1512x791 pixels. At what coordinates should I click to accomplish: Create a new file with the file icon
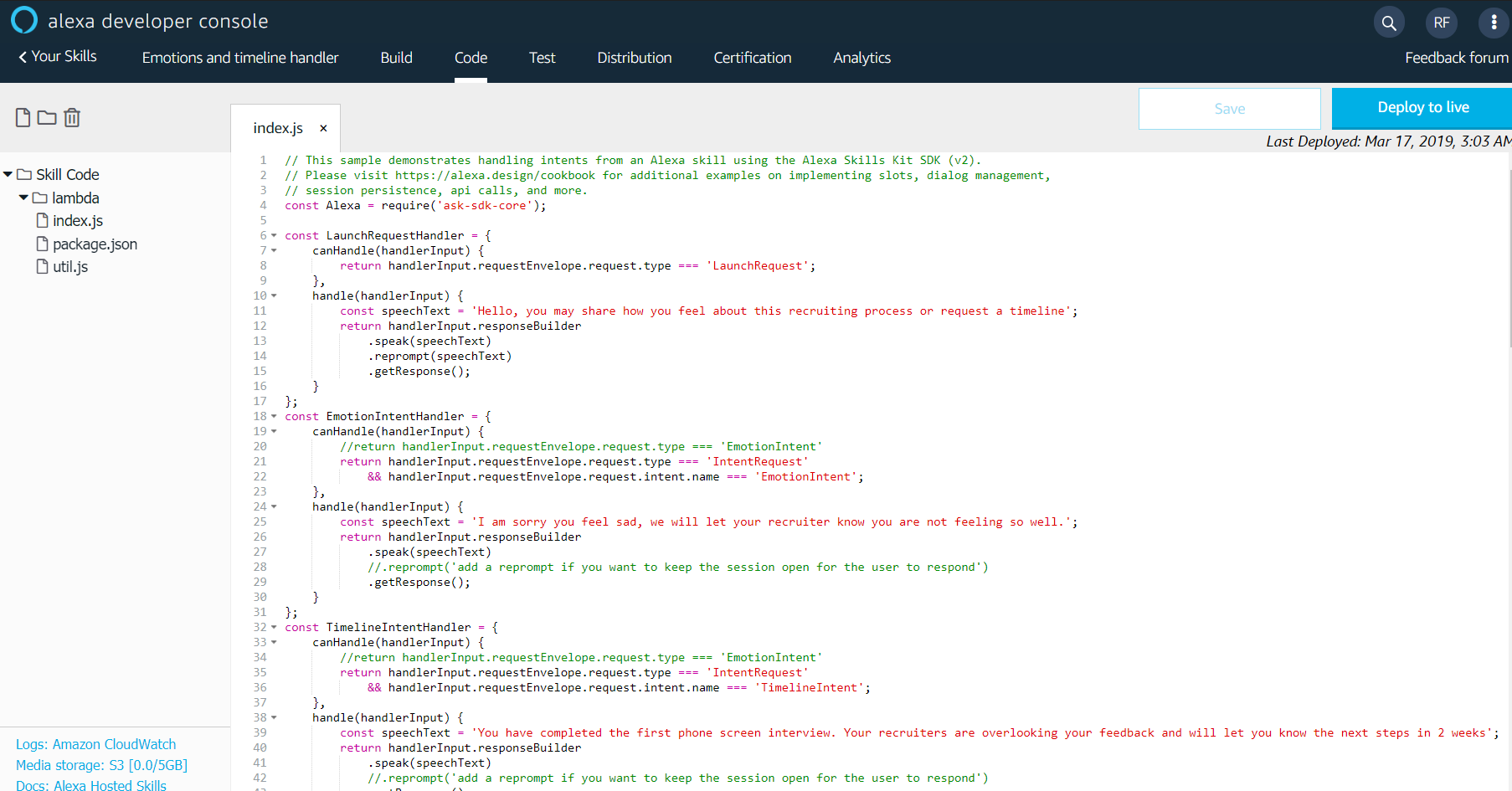(x=23, y=118)
